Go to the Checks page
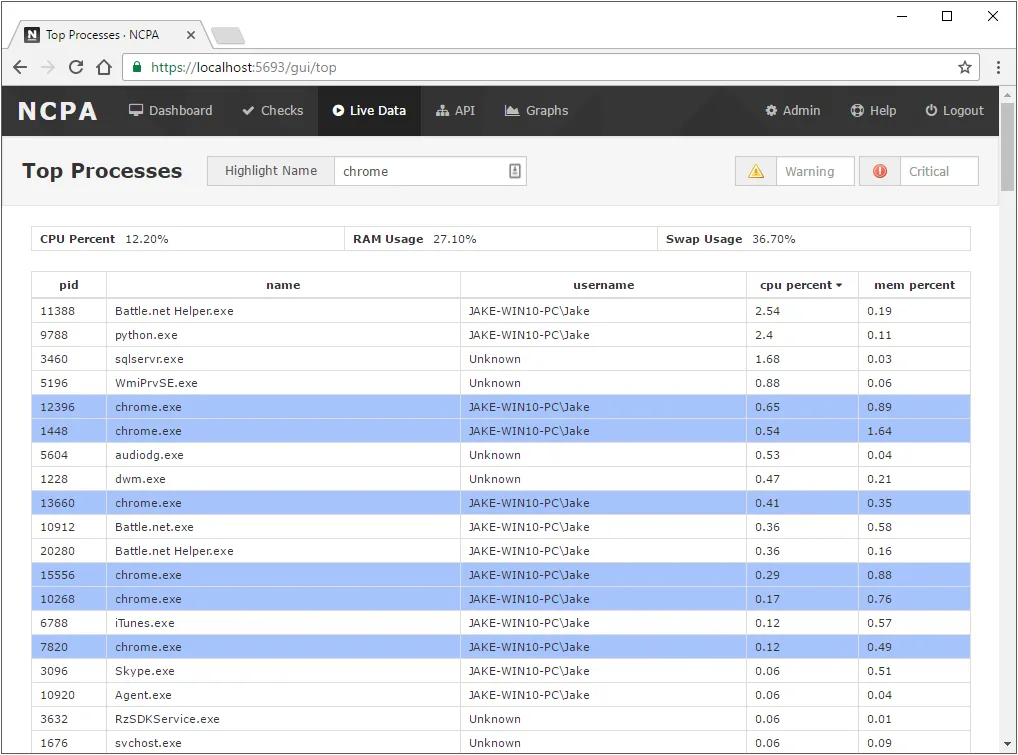The height and width of the screenshot is (755, 1018). coord(272,111)
